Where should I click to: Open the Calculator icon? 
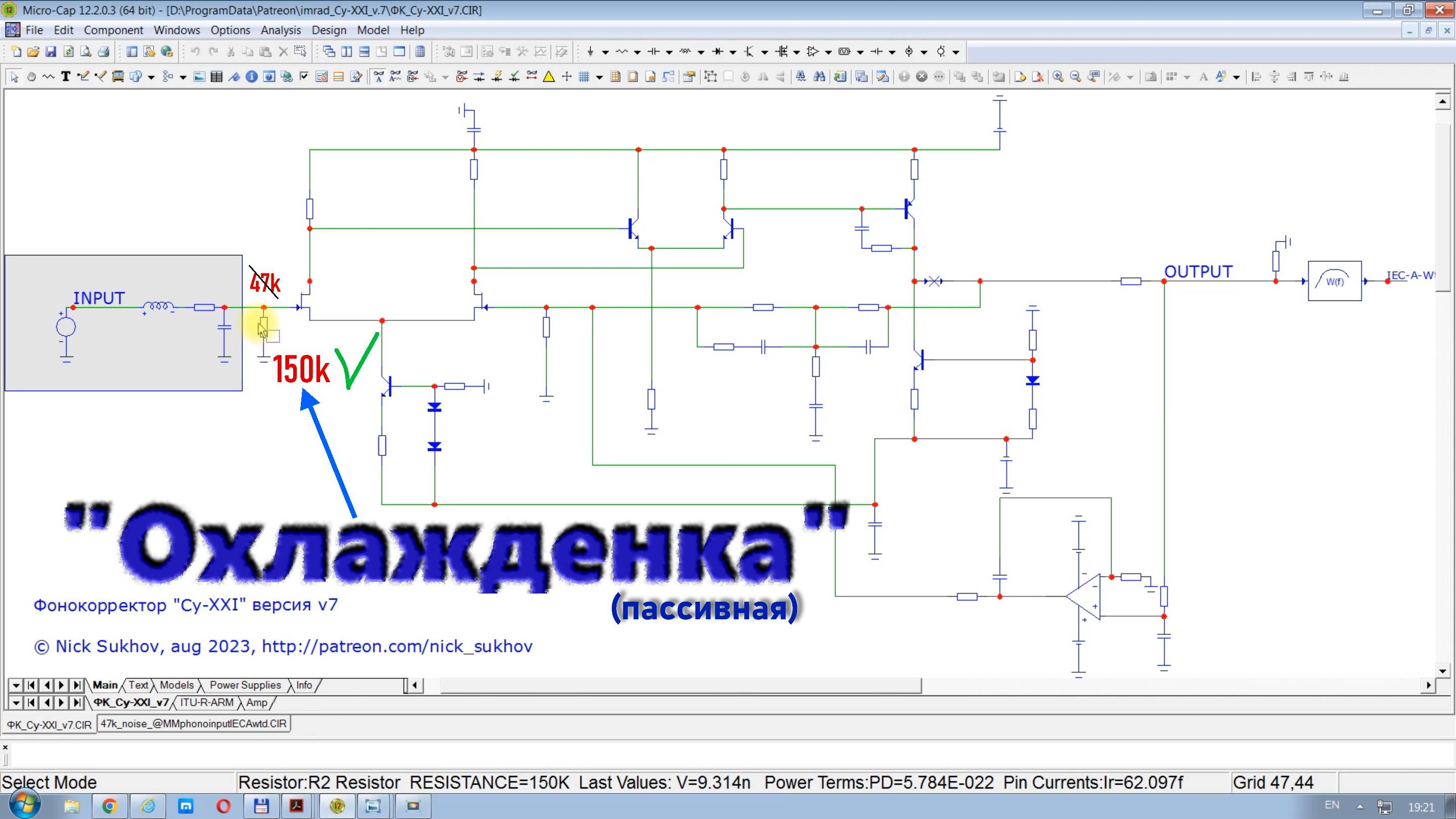pos(420,52)
